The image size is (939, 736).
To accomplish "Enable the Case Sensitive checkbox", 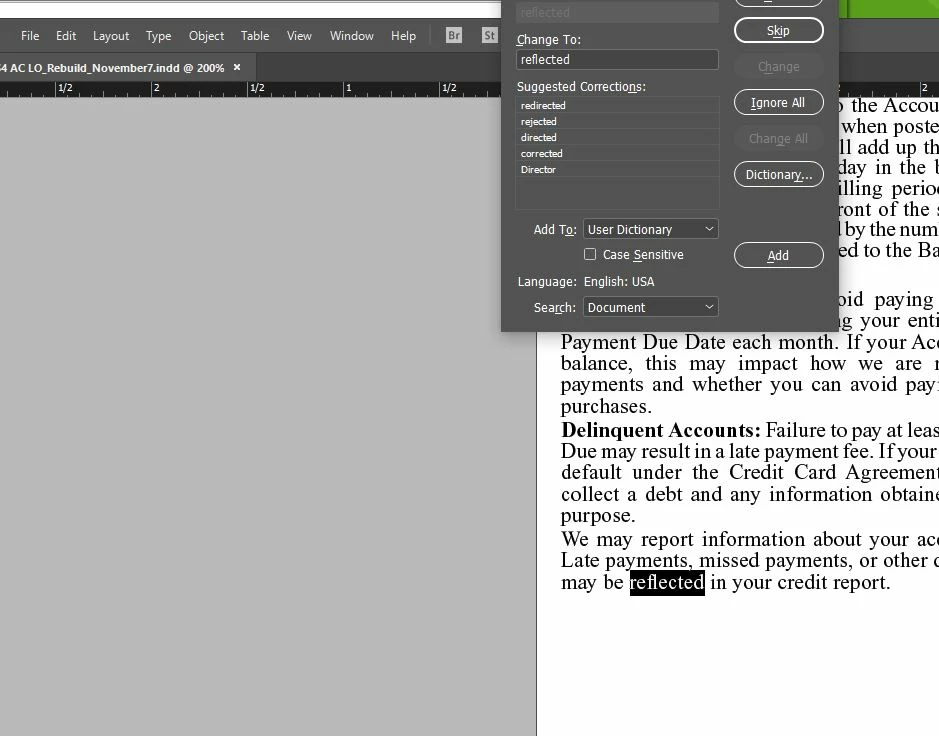I will click(590, 255).
